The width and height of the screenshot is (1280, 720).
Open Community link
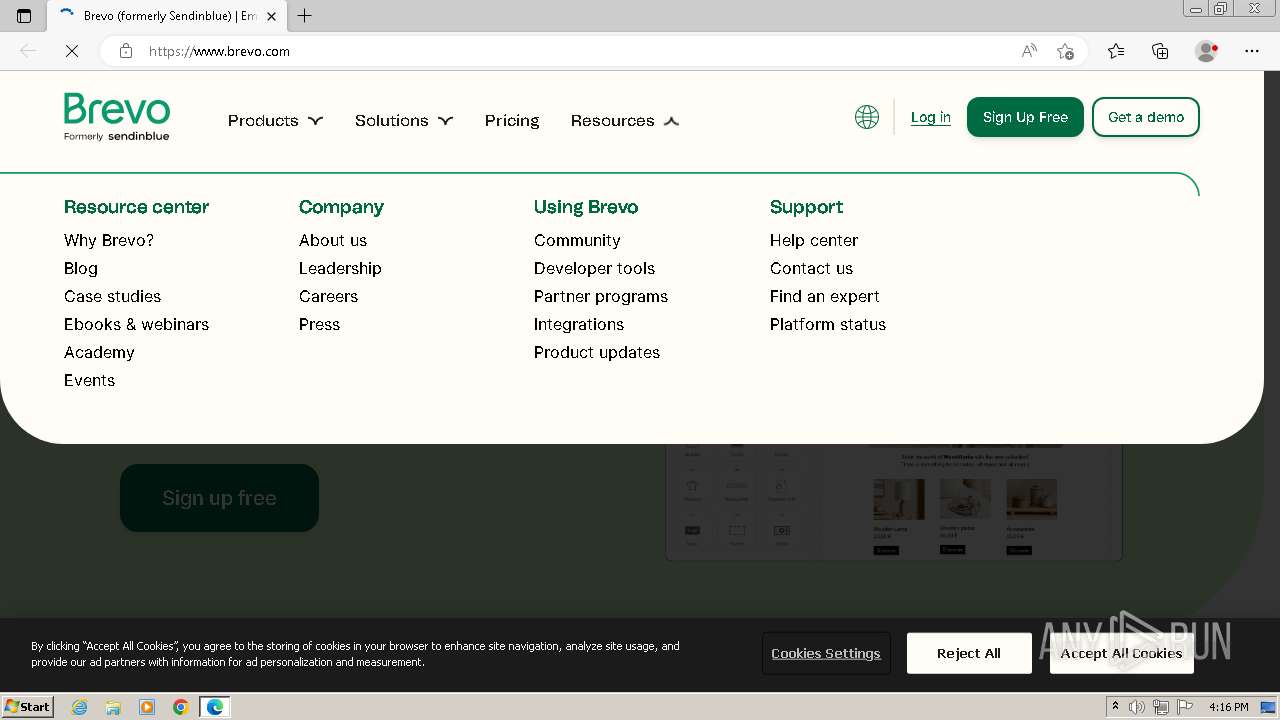point(577,240)
